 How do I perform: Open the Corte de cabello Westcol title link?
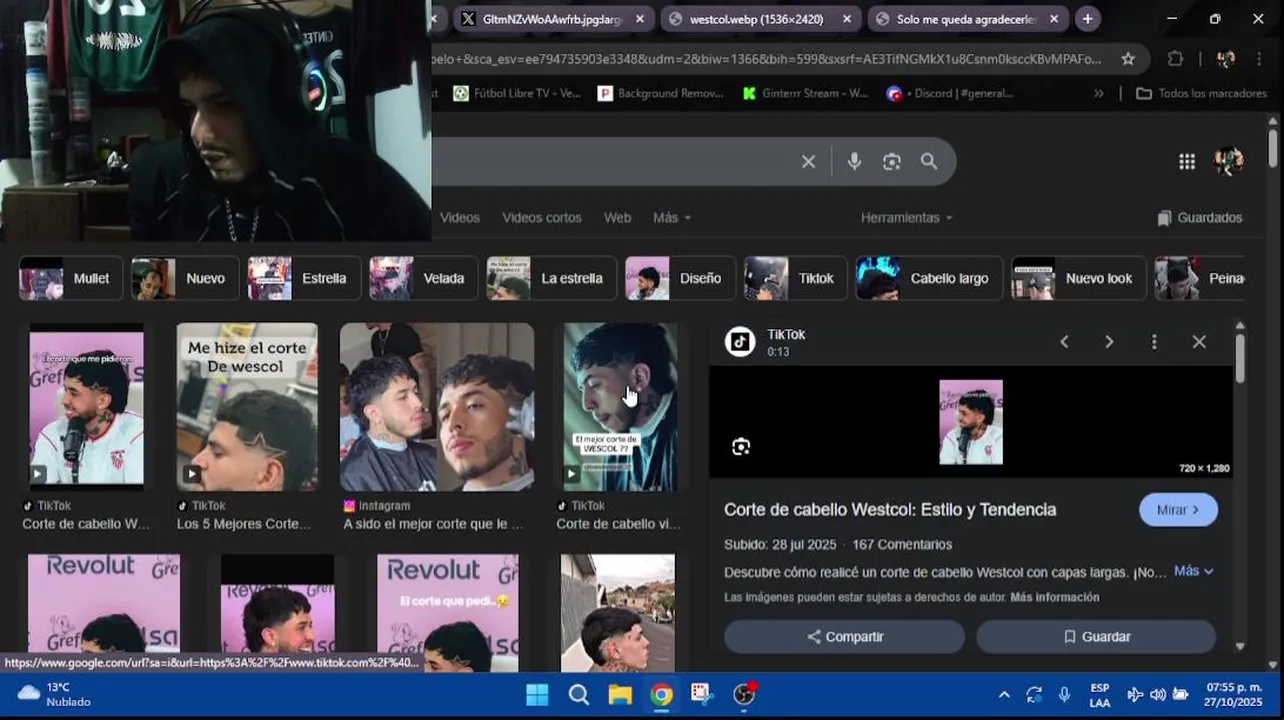[x=890, y=510]
